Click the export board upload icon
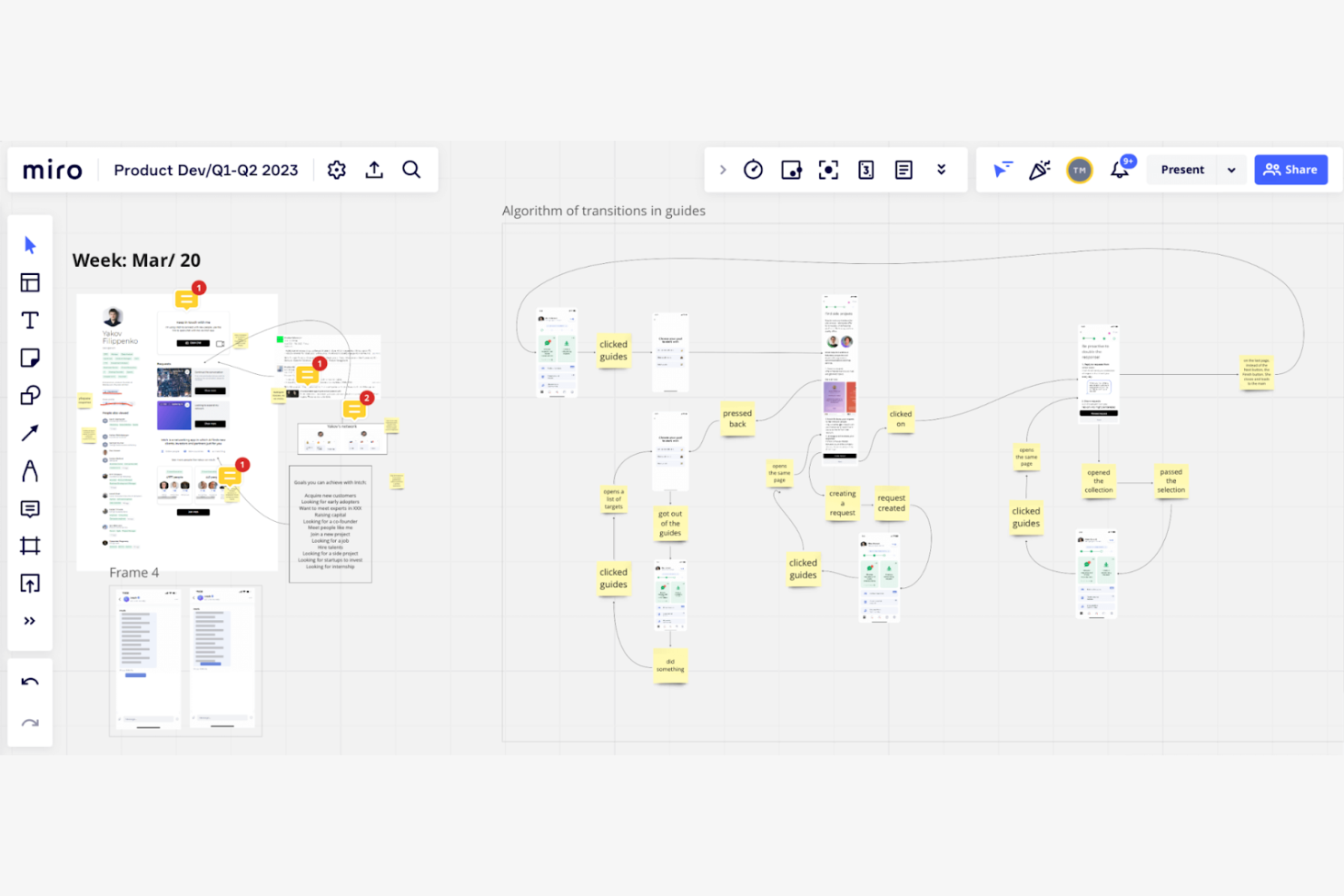Image resolution: width=1344 pixels, height=896 pixels. pyautogui.click(x=374, y=170)
